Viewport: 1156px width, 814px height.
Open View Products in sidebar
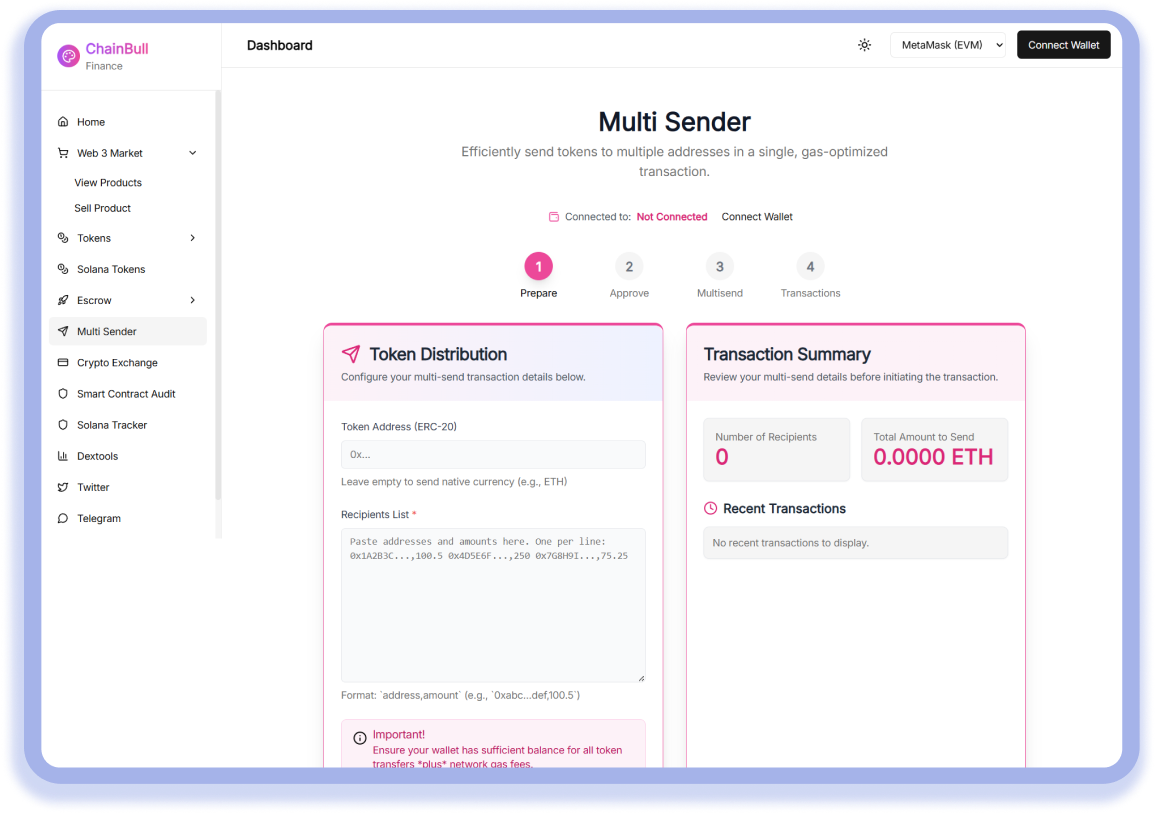coord(108,183)
